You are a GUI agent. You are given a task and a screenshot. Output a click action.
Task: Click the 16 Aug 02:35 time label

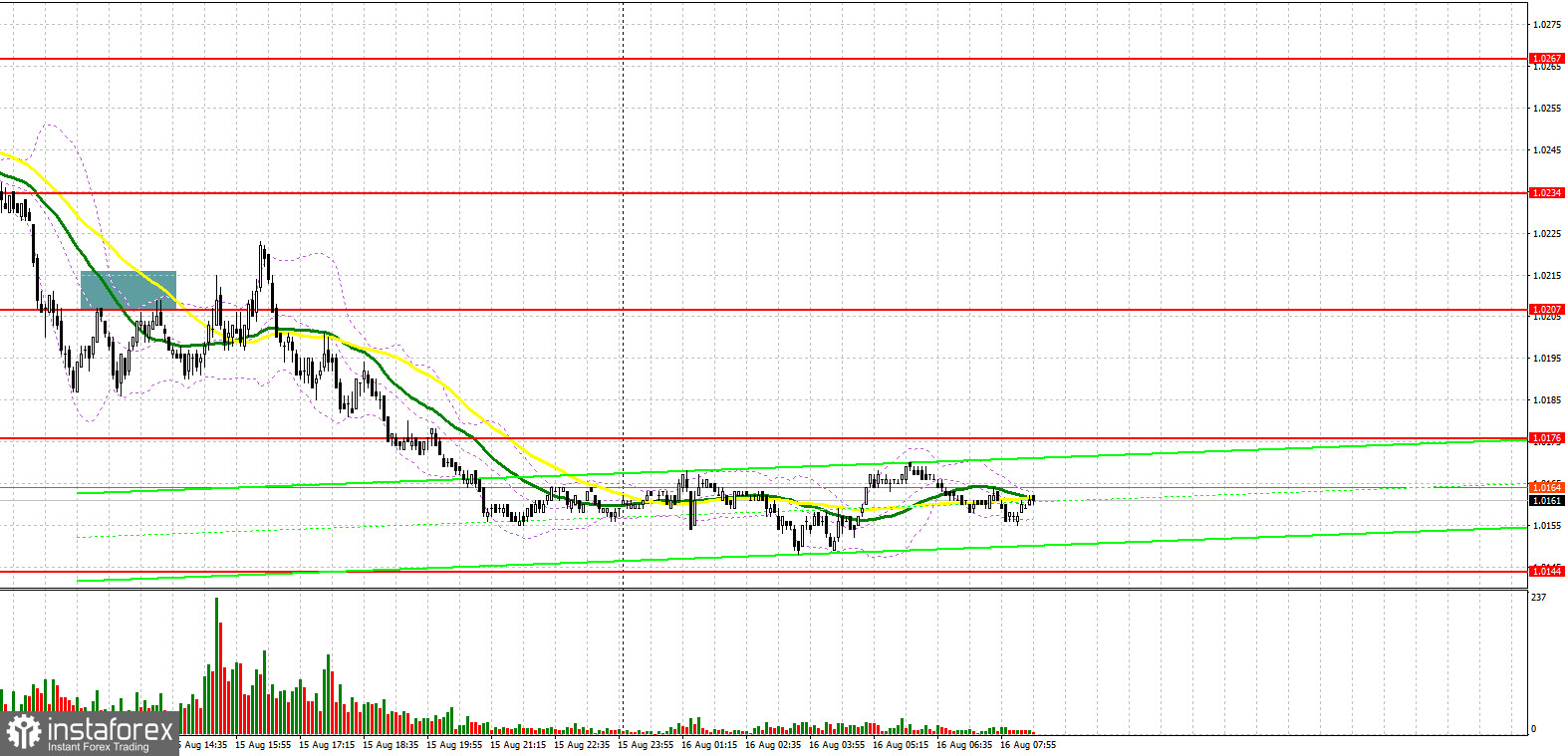pos(773,745)
